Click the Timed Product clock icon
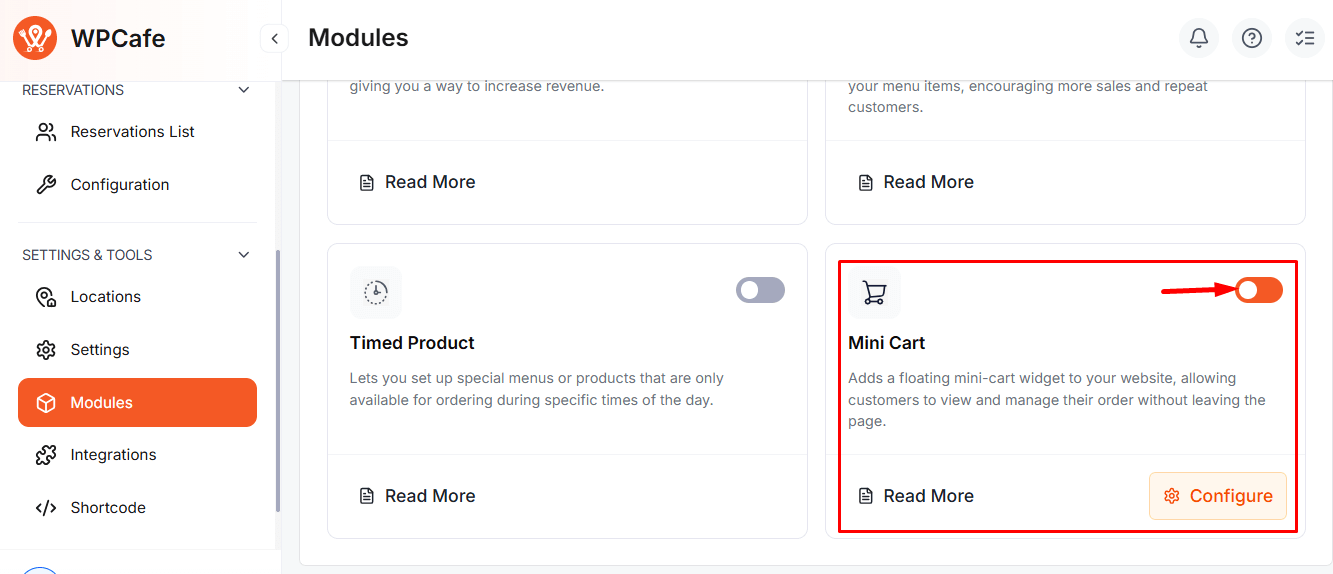1333x574 pixels. [376, 292]
